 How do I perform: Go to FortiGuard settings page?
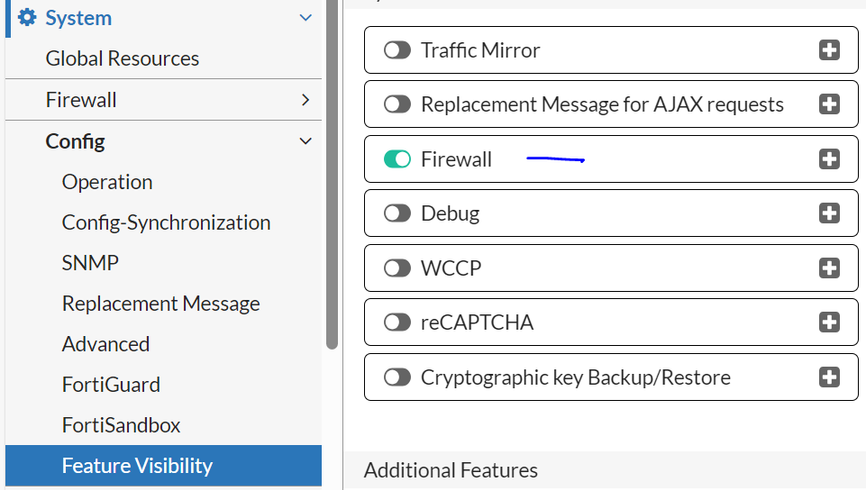tap(111, 385)
